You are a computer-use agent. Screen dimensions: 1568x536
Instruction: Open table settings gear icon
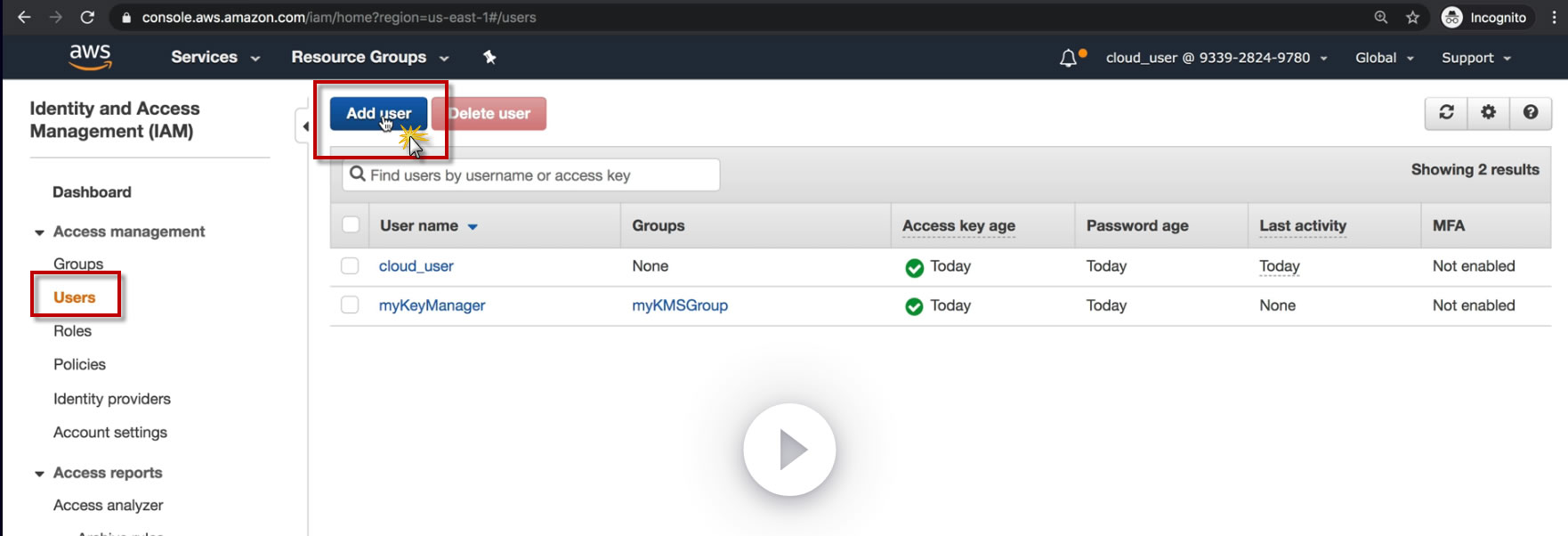(x=1488, y=112)
